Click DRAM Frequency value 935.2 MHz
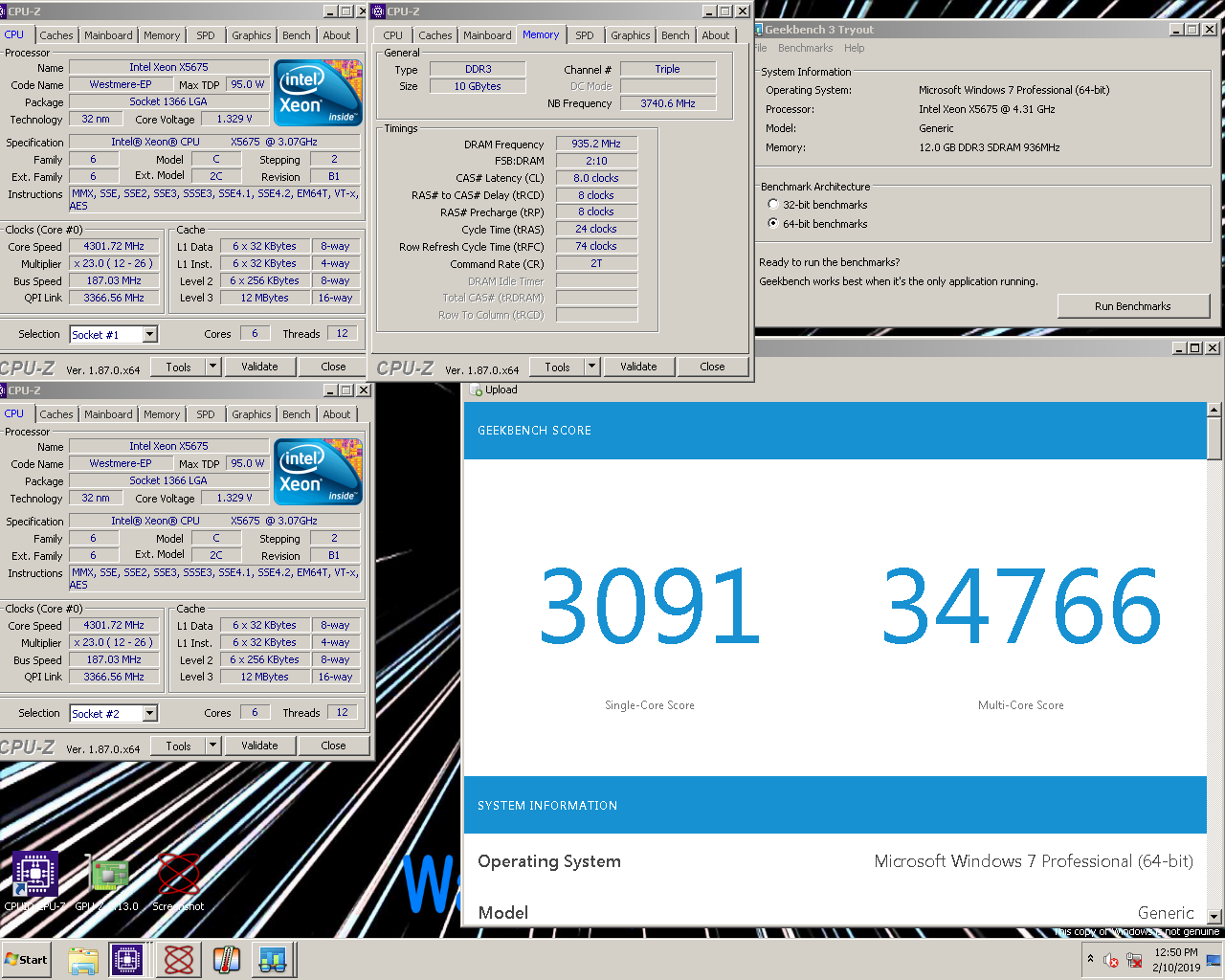1225x980 pixels. click(596, 144)
